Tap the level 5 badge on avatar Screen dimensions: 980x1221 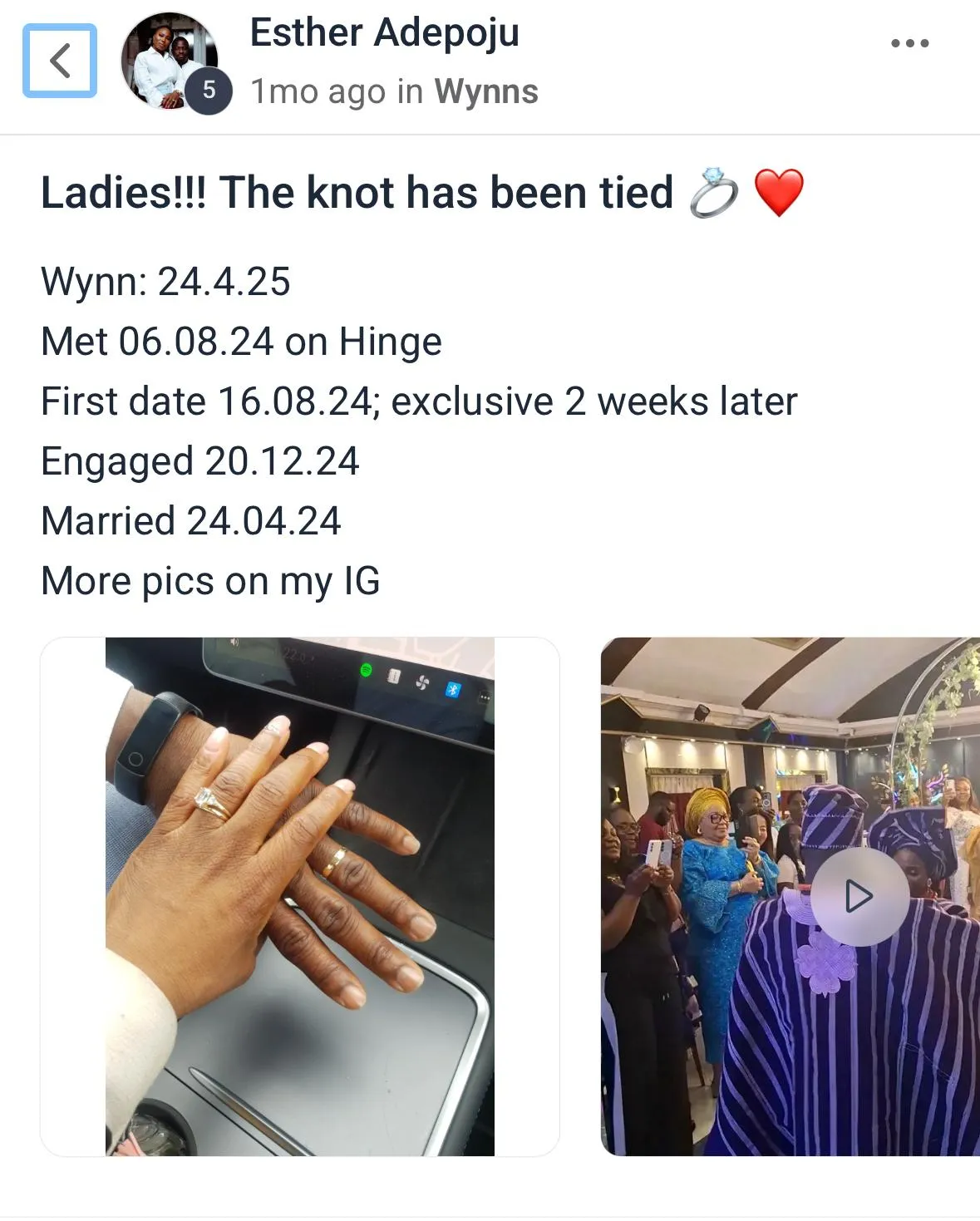[x=209, y=90]
